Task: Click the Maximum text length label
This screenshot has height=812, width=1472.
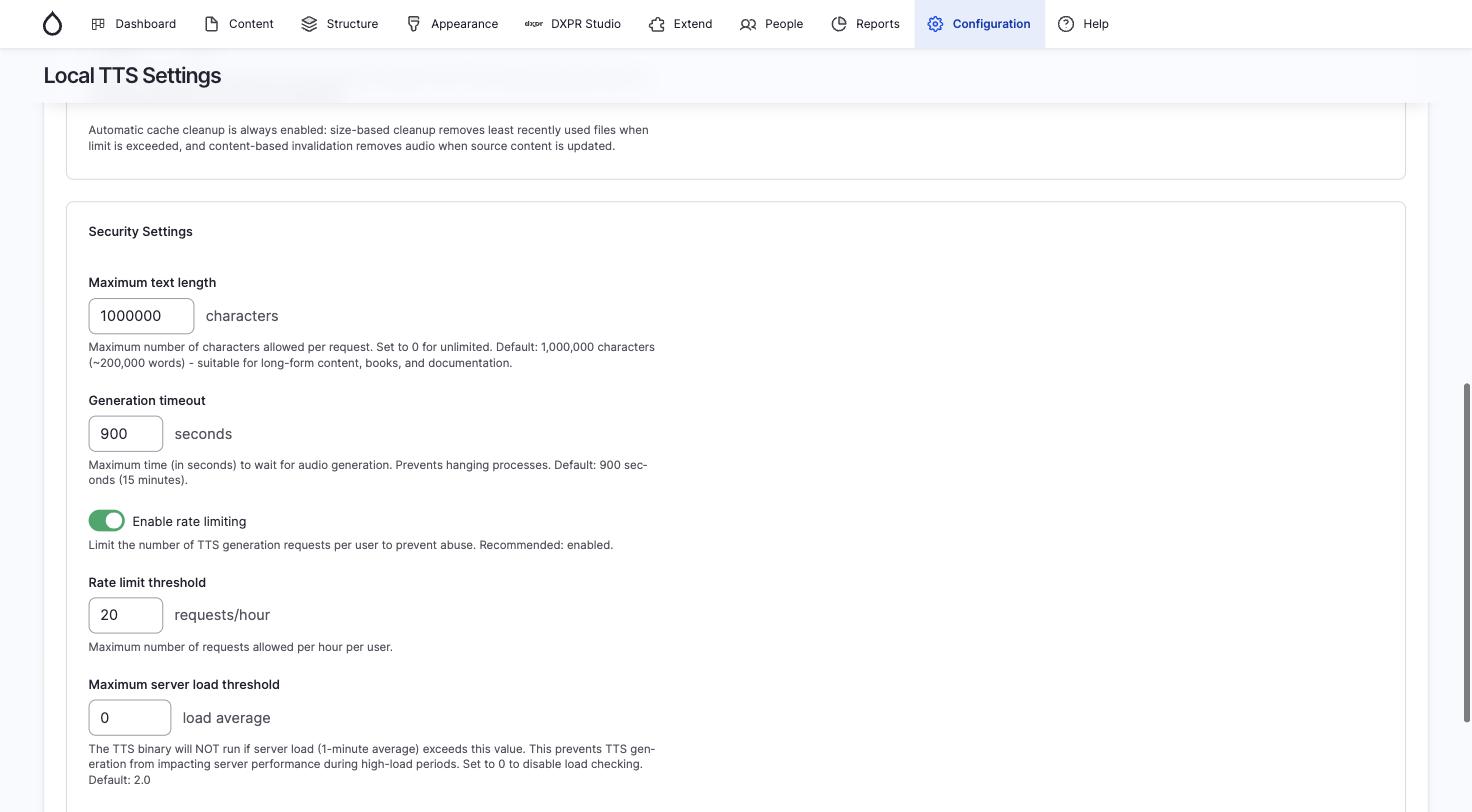Action: pyautogui.click(x=152, y=283)
